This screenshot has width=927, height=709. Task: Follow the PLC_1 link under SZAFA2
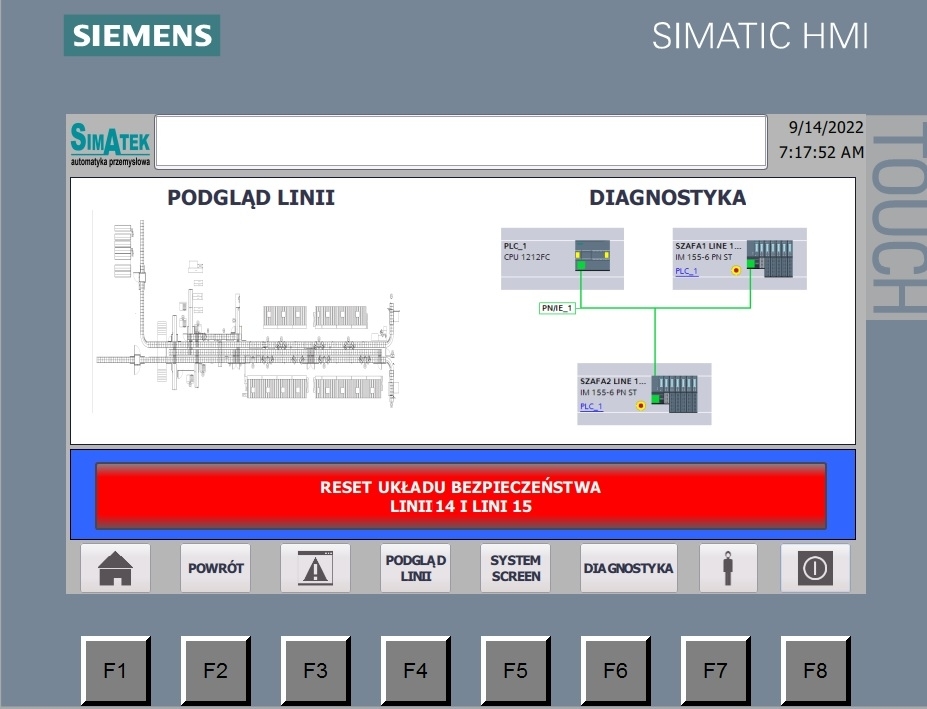(591, 406)
